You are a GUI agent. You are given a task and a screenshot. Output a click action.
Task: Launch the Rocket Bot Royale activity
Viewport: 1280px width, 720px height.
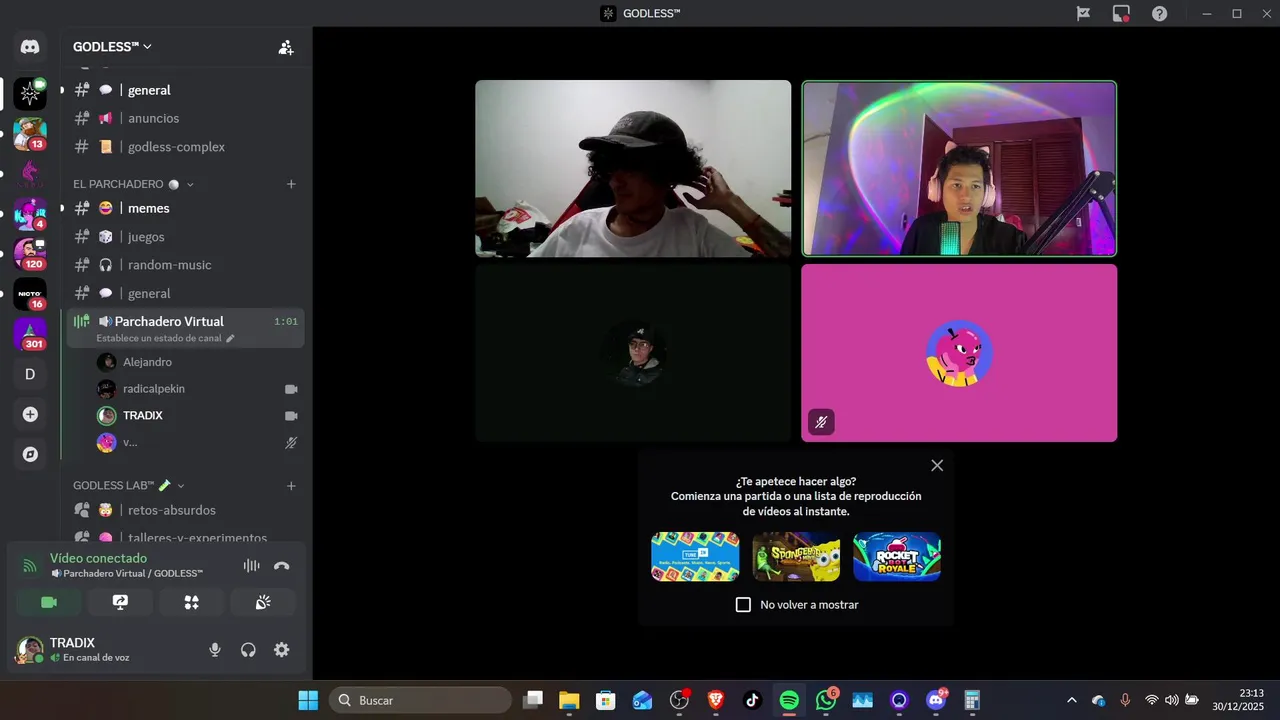(x=897, y=557)
